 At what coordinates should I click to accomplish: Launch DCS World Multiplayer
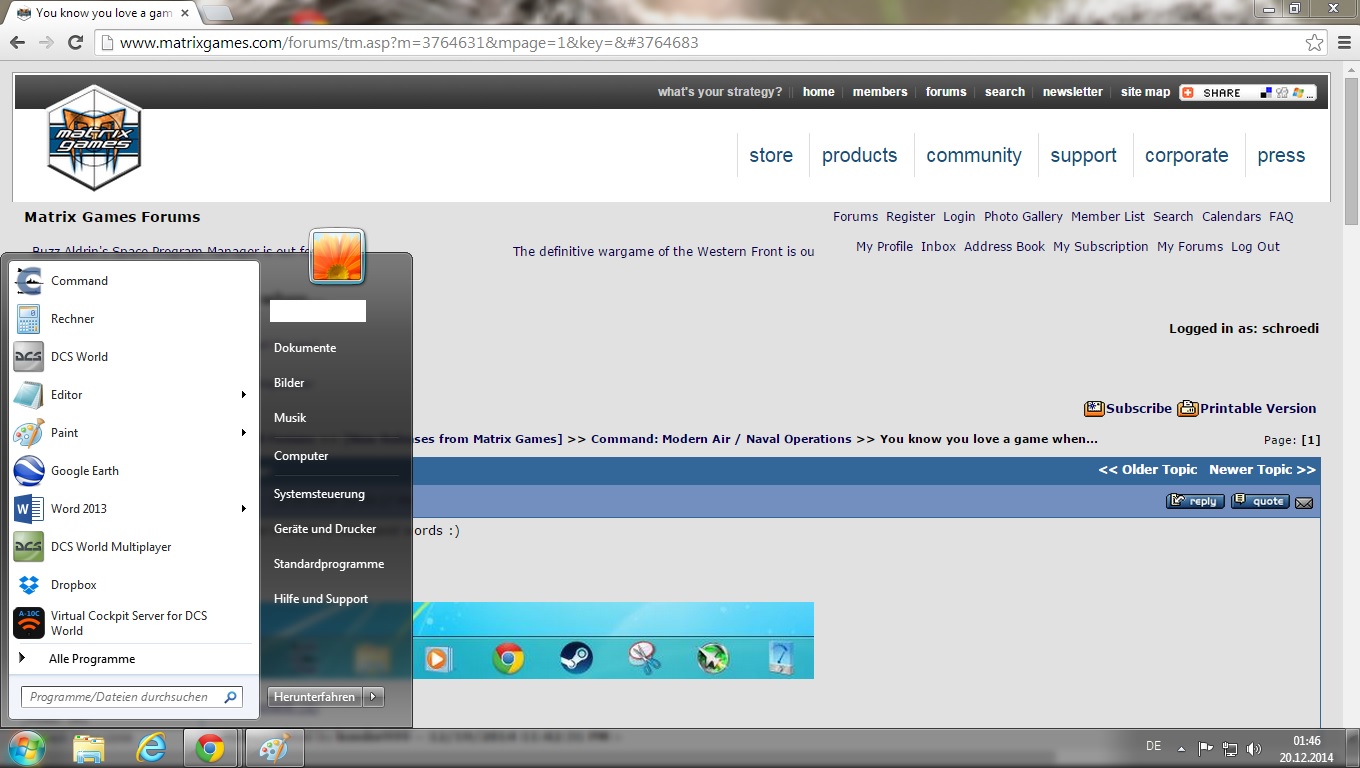point(134,547)
